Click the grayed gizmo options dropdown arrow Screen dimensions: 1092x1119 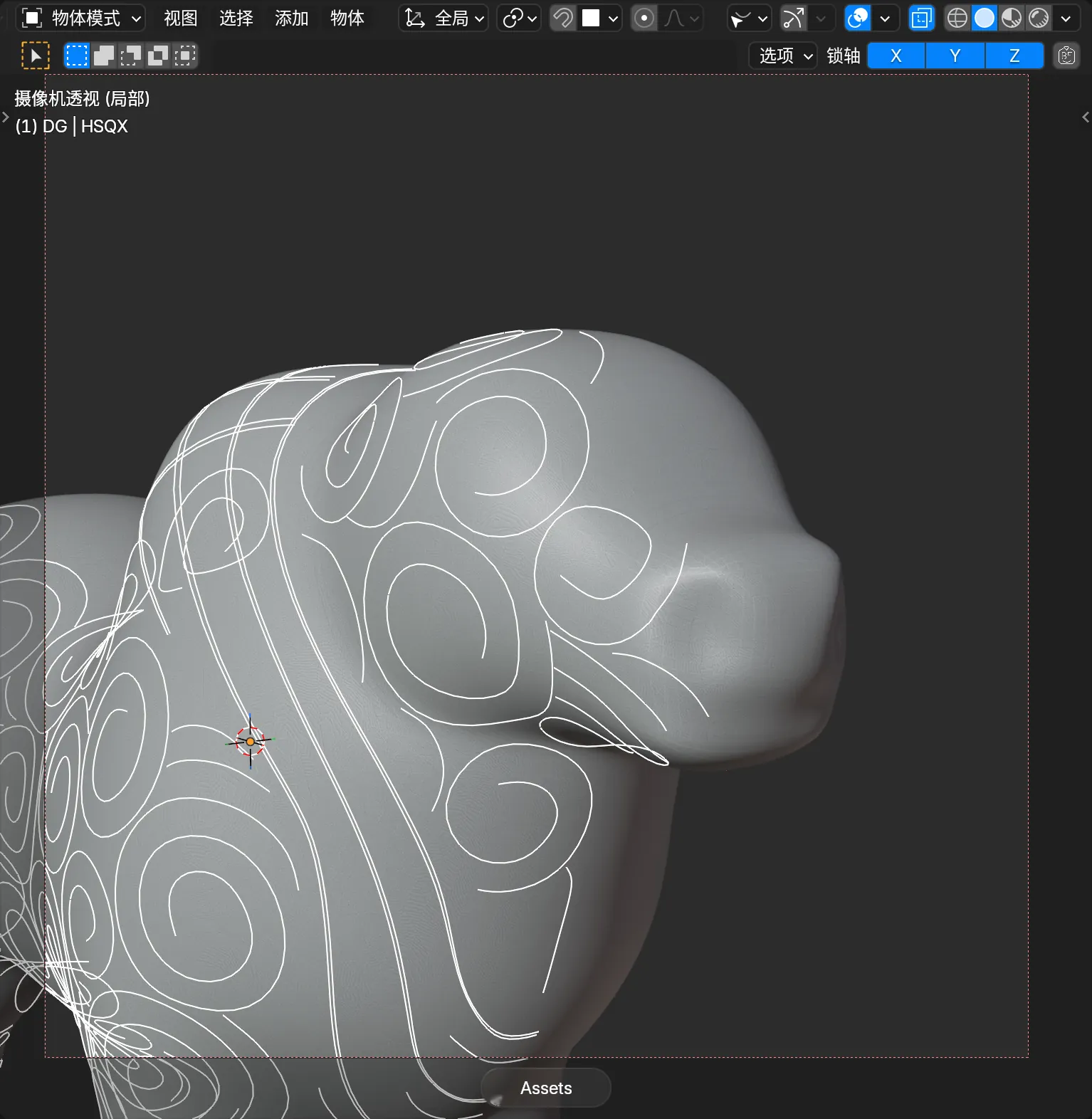coord(821,18)
